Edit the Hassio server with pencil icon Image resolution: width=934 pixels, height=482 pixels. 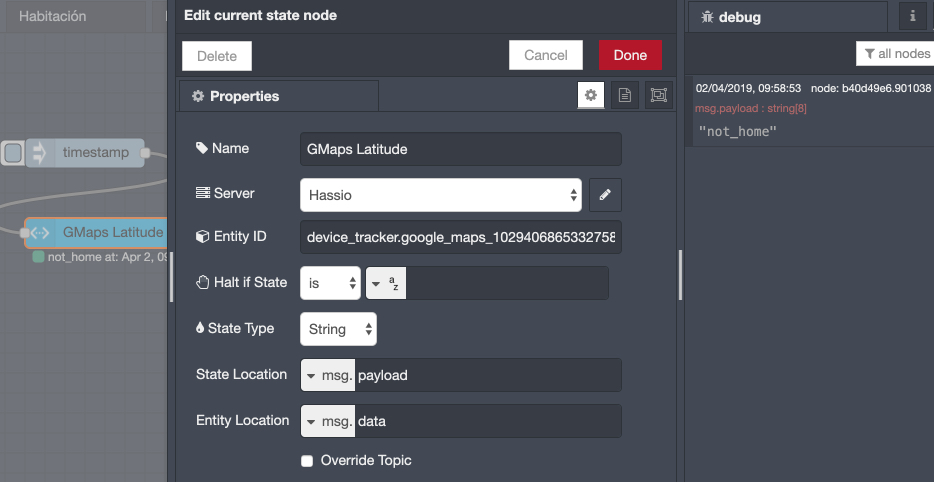(605, 195)
